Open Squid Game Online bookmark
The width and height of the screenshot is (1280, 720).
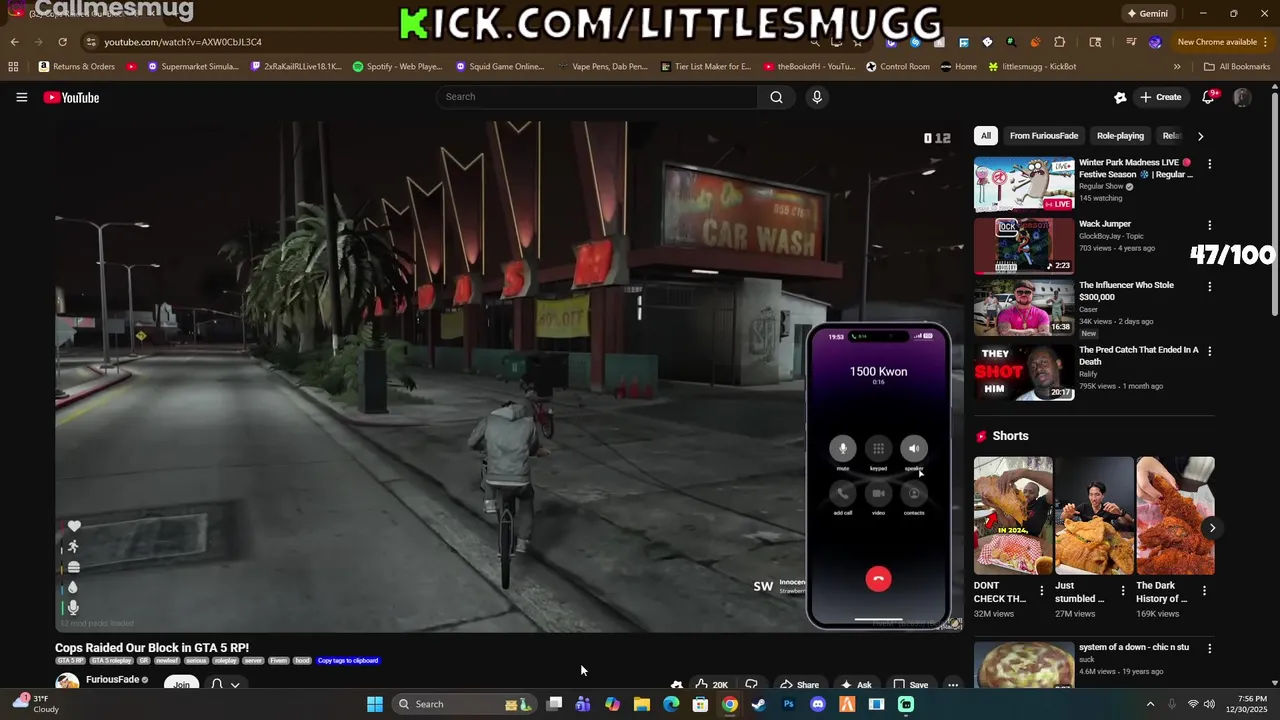coord(500,67)
